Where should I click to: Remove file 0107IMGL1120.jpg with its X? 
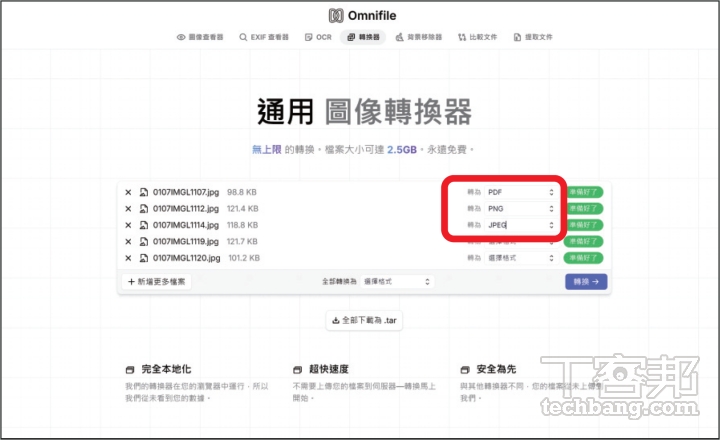(128, 258)
